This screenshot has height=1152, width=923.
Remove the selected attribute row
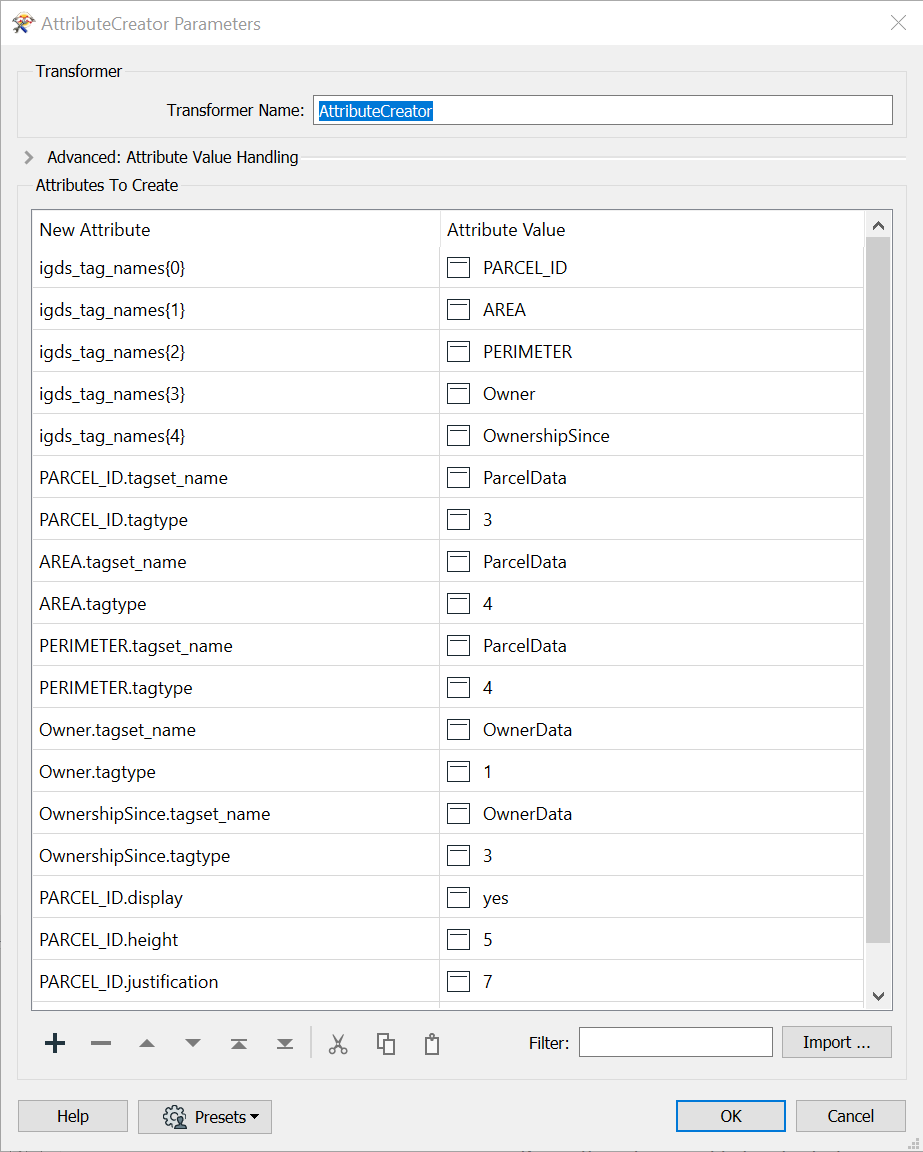pyautogui.click(x=100, y=1042)
